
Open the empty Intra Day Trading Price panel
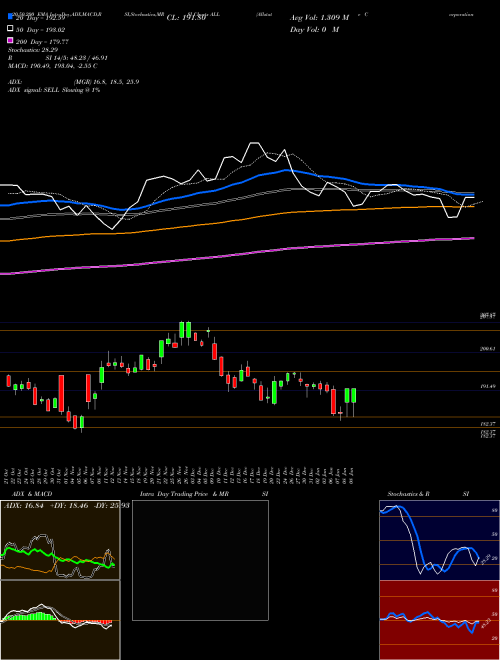pos(200,560)
